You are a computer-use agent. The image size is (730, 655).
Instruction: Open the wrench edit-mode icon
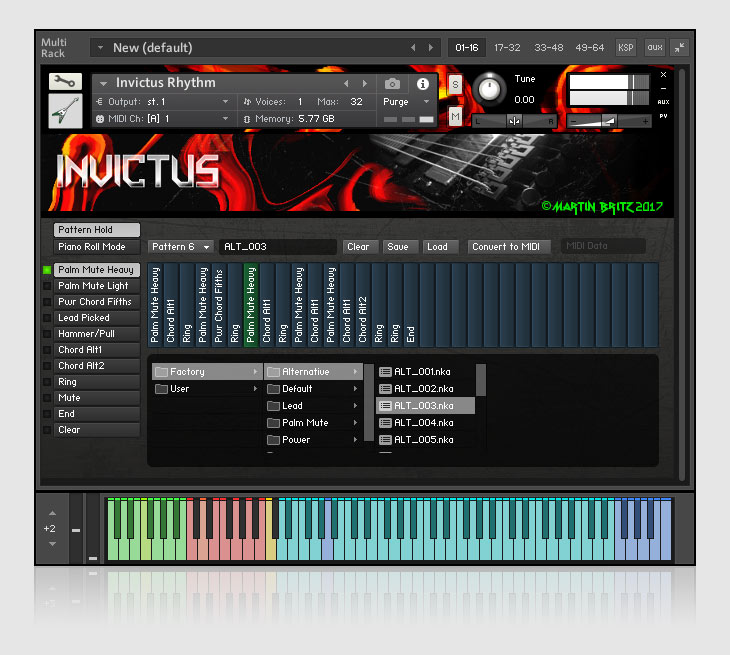(x=65, y=81)
